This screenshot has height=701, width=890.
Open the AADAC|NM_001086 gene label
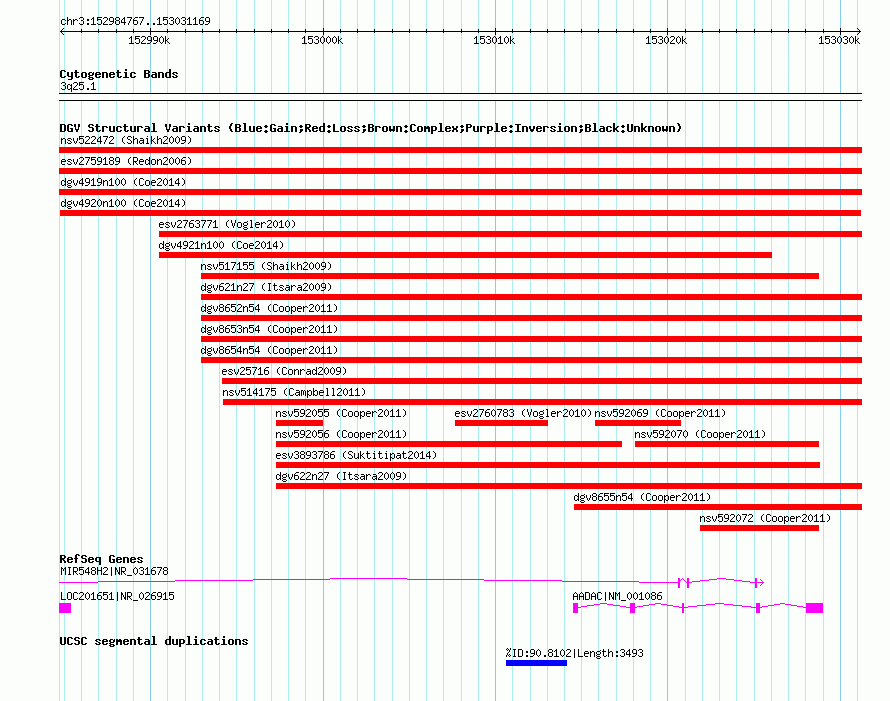(617, 596)
